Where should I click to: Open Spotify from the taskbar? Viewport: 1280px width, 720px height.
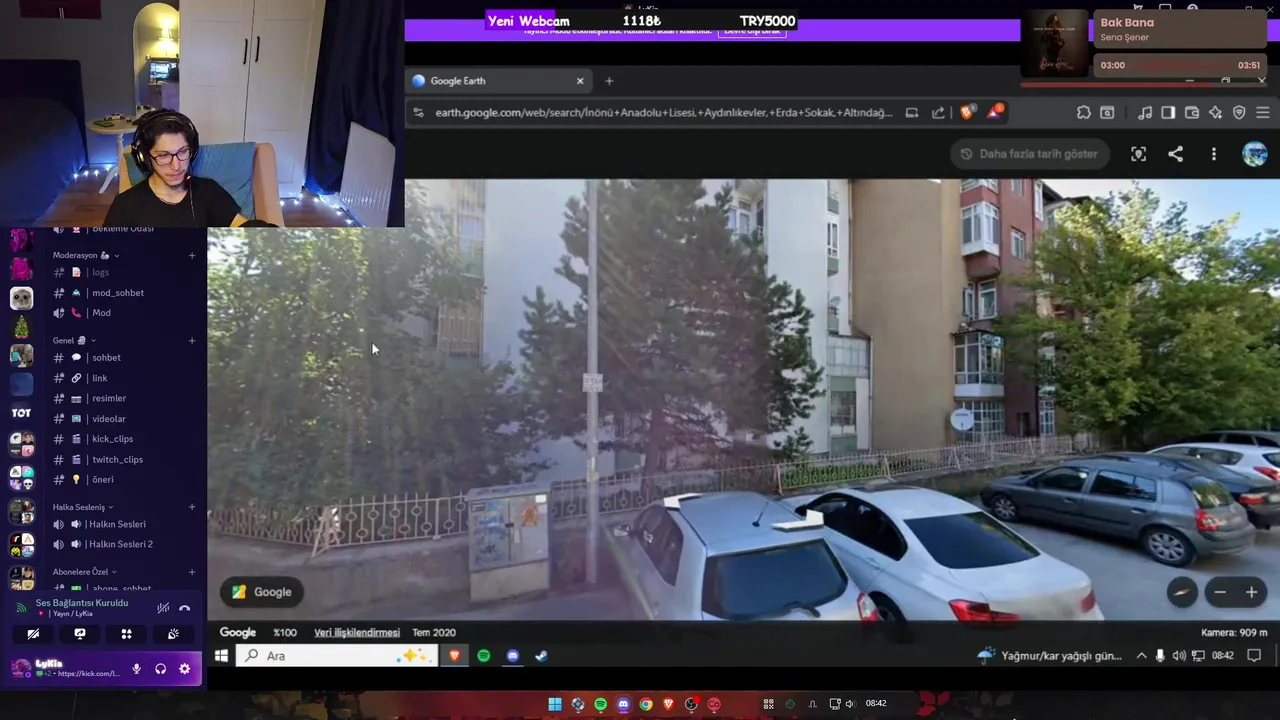[x=484, y=656]
